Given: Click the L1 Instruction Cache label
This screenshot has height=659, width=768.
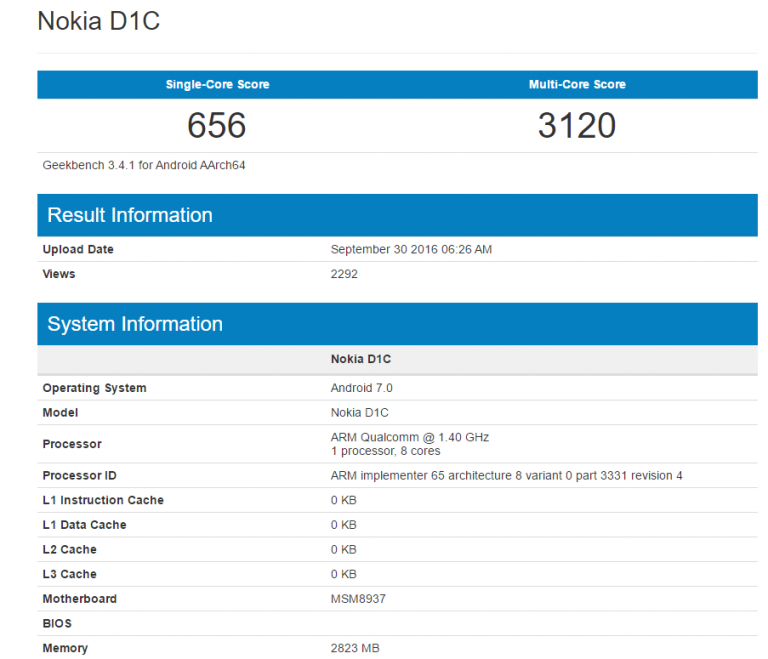Looking at the screenshot, I should (103, 500).
